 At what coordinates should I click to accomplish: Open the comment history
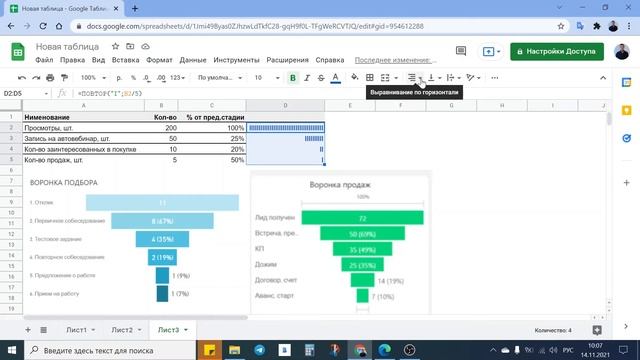point(461,51)
